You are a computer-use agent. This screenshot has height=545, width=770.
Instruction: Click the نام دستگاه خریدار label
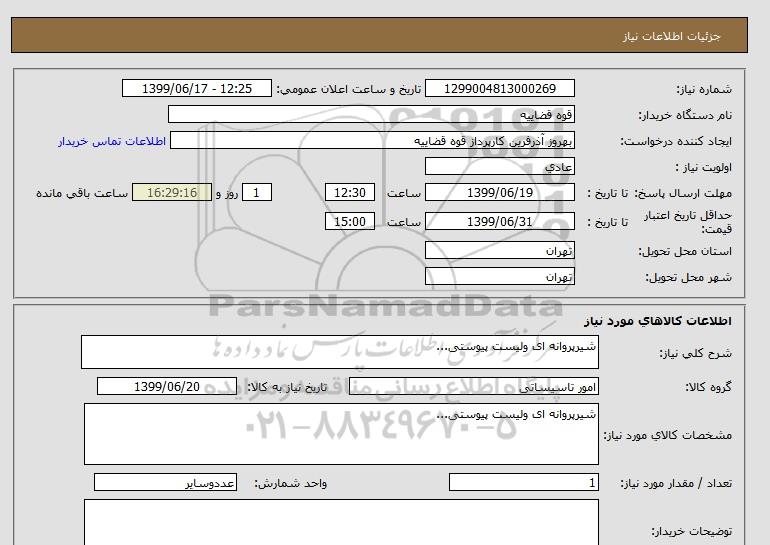point(685,115)
